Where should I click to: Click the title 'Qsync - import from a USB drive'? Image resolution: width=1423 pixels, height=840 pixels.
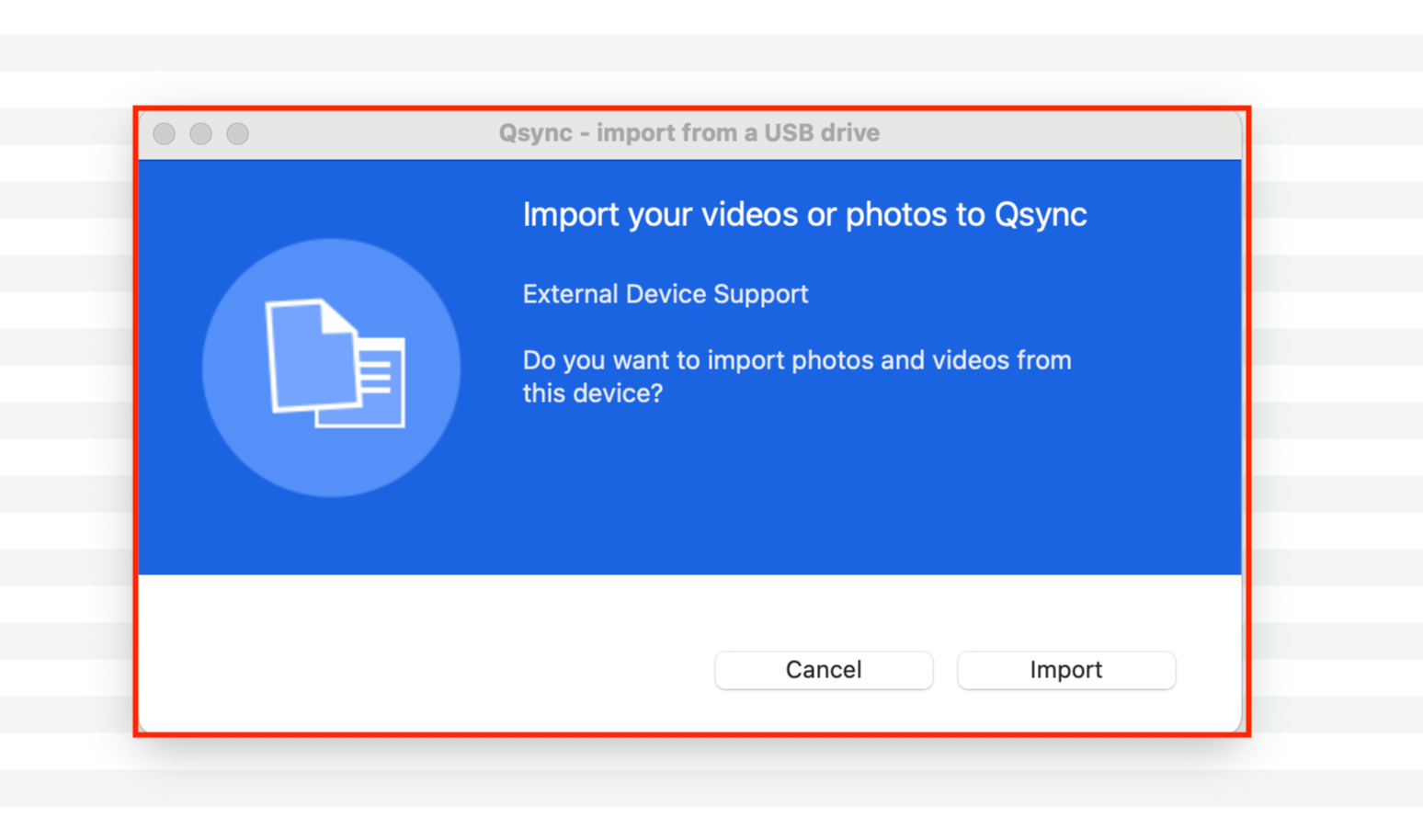(x=689, y=133)
